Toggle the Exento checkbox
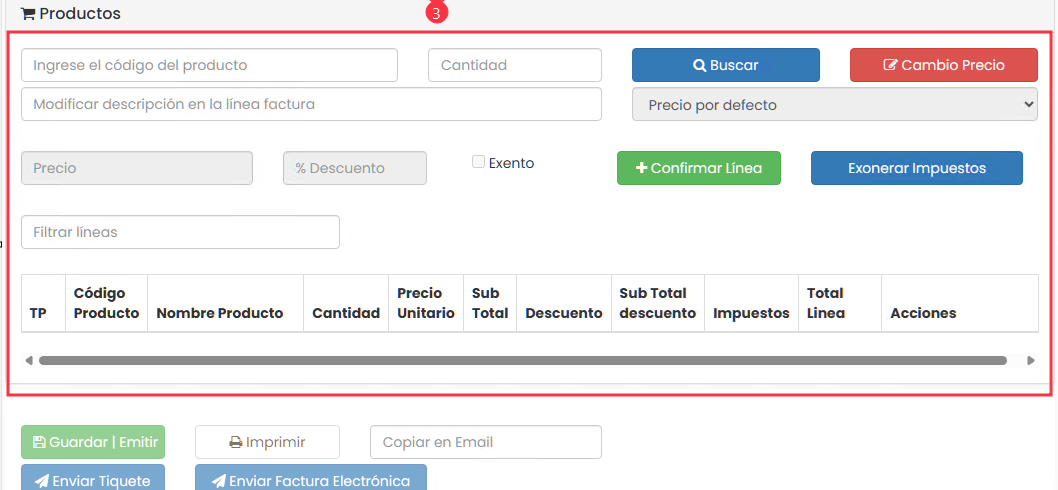The image size is (1058, 490). point(479,162)
